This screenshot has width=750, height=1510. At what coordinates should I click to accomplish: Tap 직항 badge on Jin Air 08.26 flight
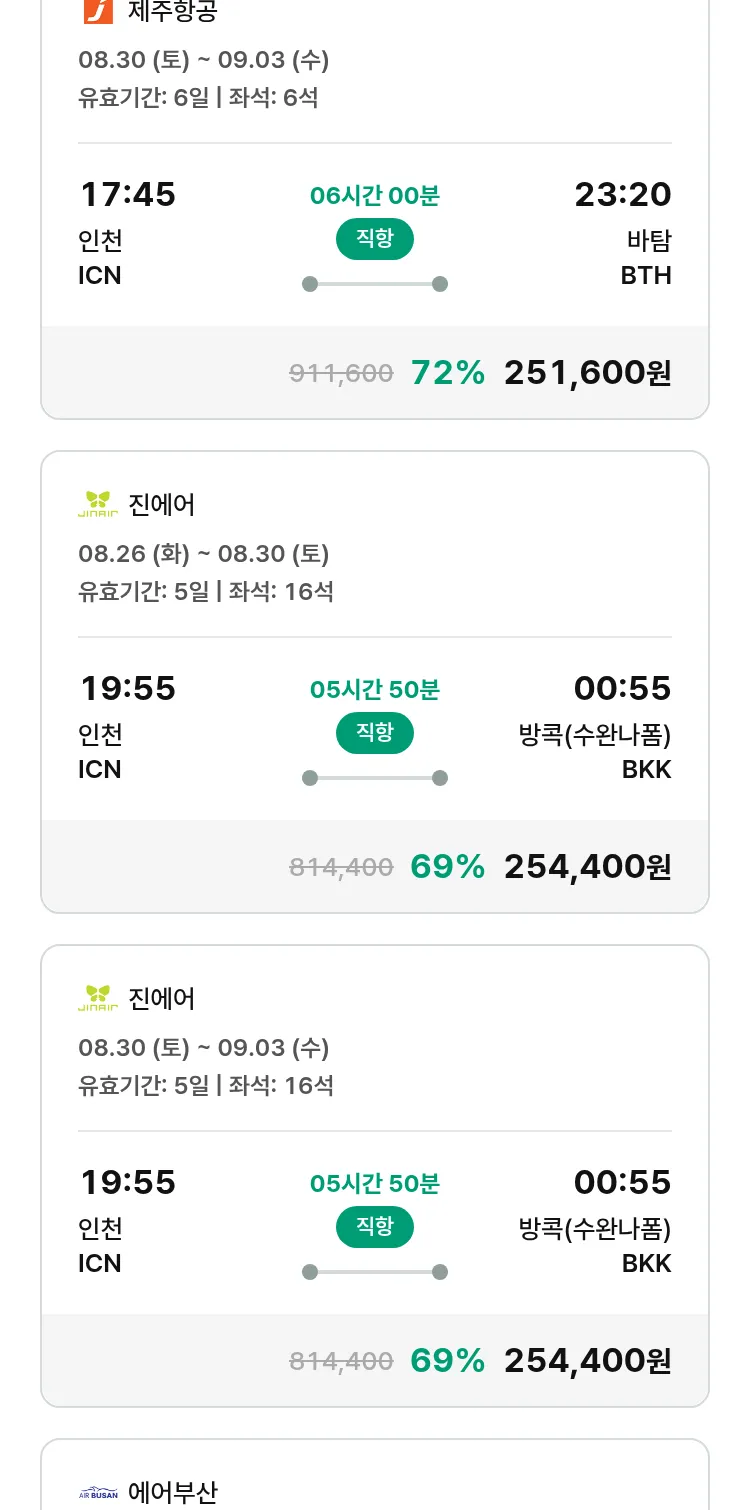[x=374, y=733]
